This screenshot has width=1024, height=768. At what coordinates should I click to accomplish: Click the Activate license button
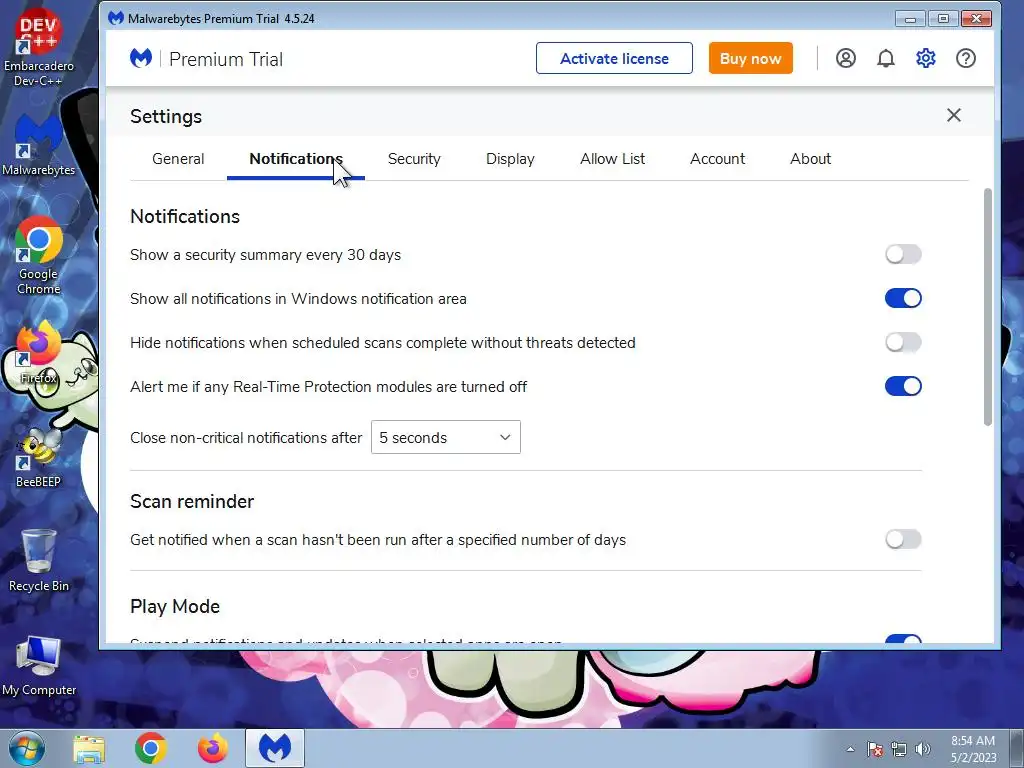tap(614, 59)
